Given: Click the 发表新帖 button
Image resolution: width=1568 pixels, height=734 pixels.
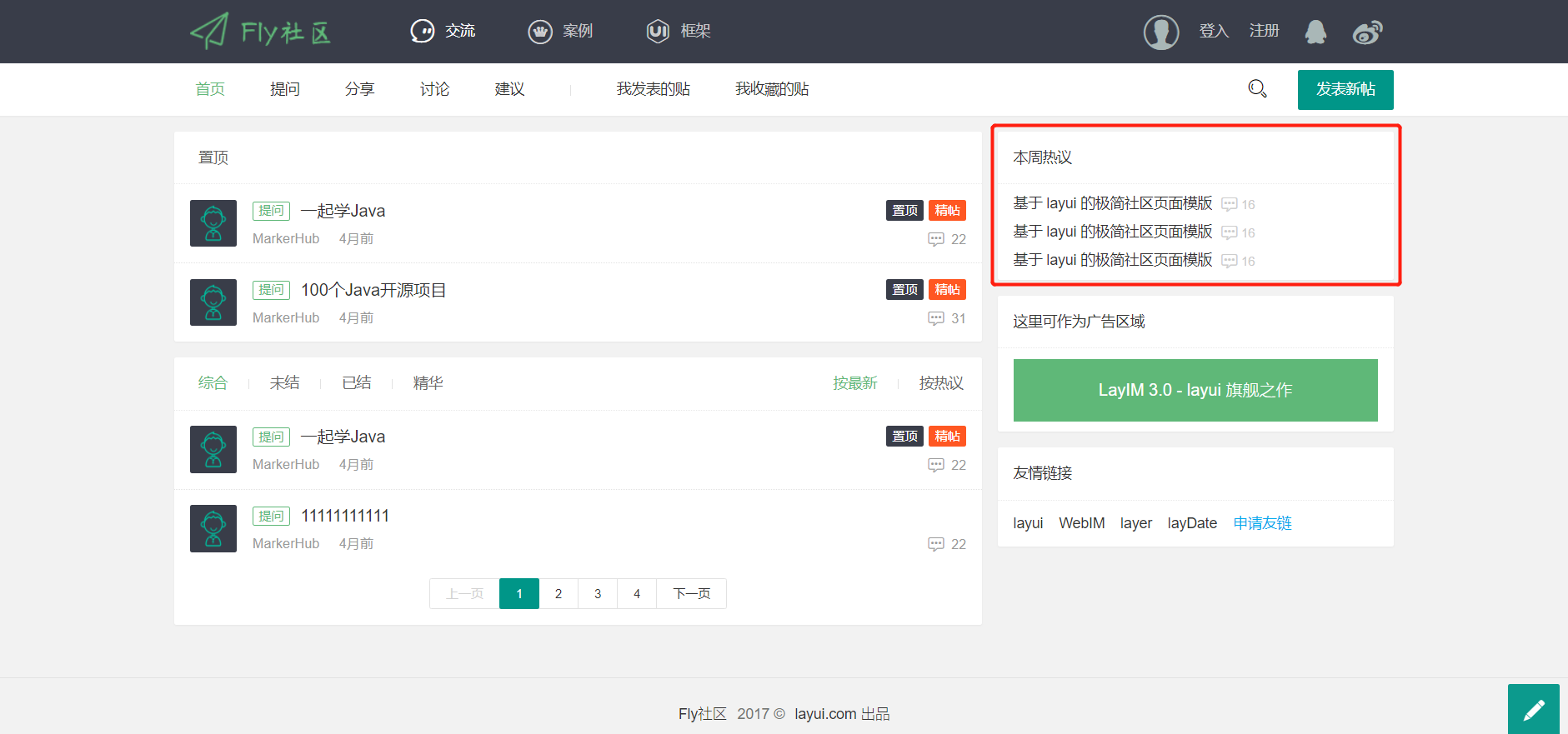Looking at the screenshot, I should (x=1345, y=89).
